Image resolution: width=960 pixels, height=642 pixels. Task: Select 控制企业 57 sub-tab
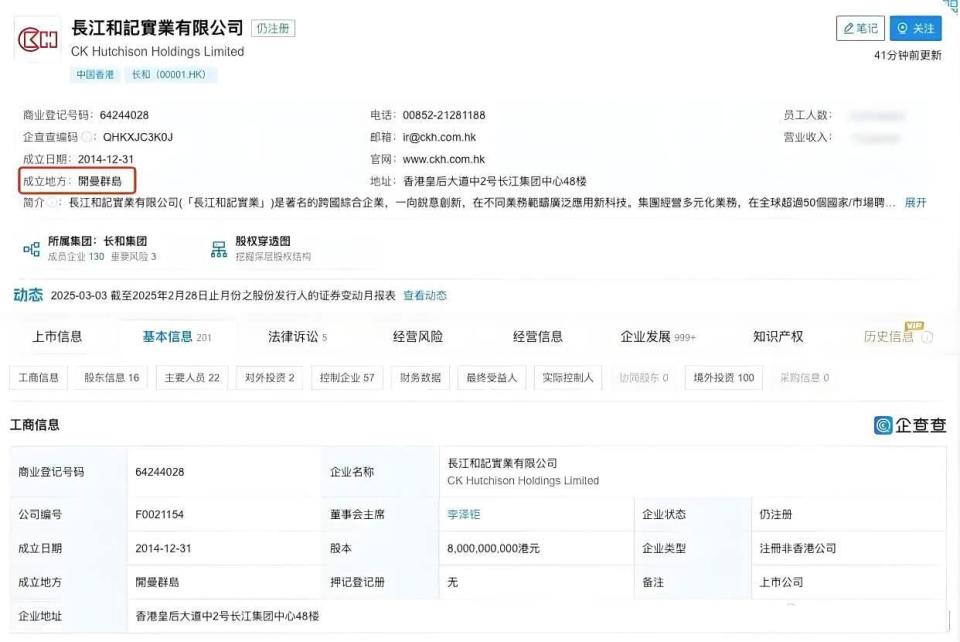[x=347, y=378]
